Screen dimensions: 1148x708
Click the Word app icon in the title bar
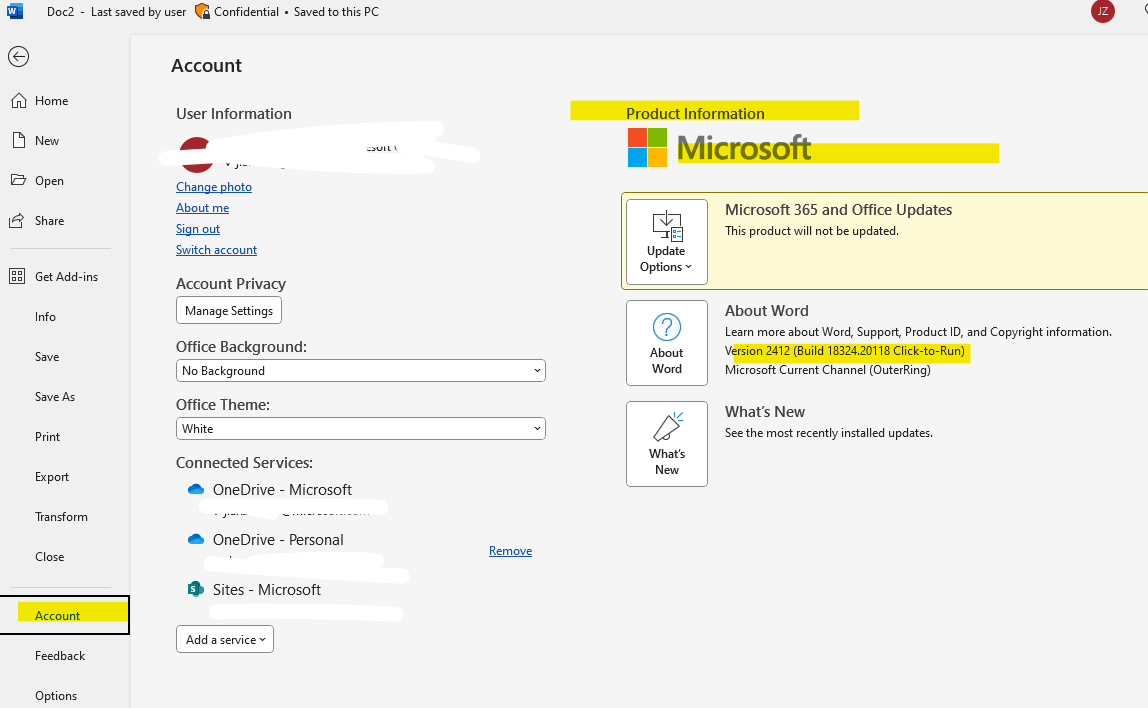pos(15,11)
